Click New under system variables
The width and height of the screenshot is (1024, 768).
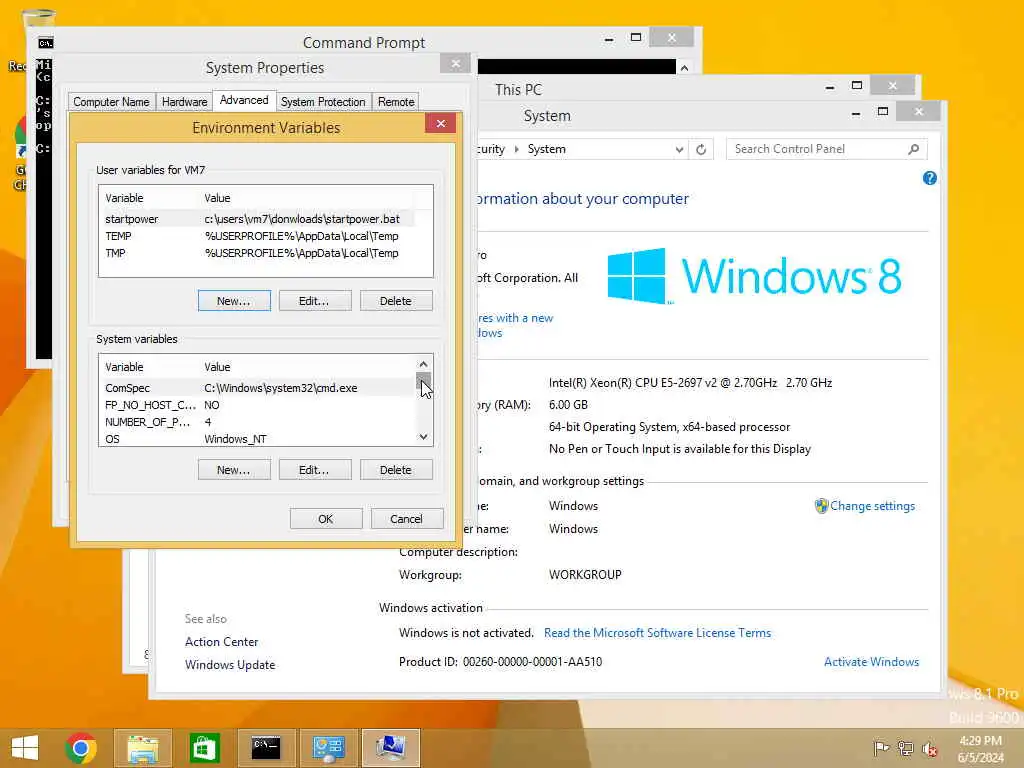tap(234, 470)
